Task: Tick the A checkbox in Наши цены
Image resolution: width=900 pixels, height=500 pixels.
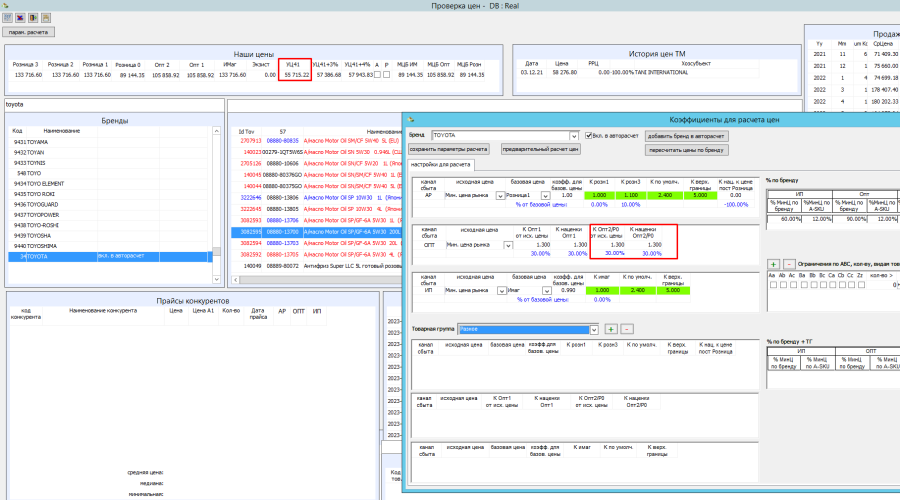Action: 377,75
